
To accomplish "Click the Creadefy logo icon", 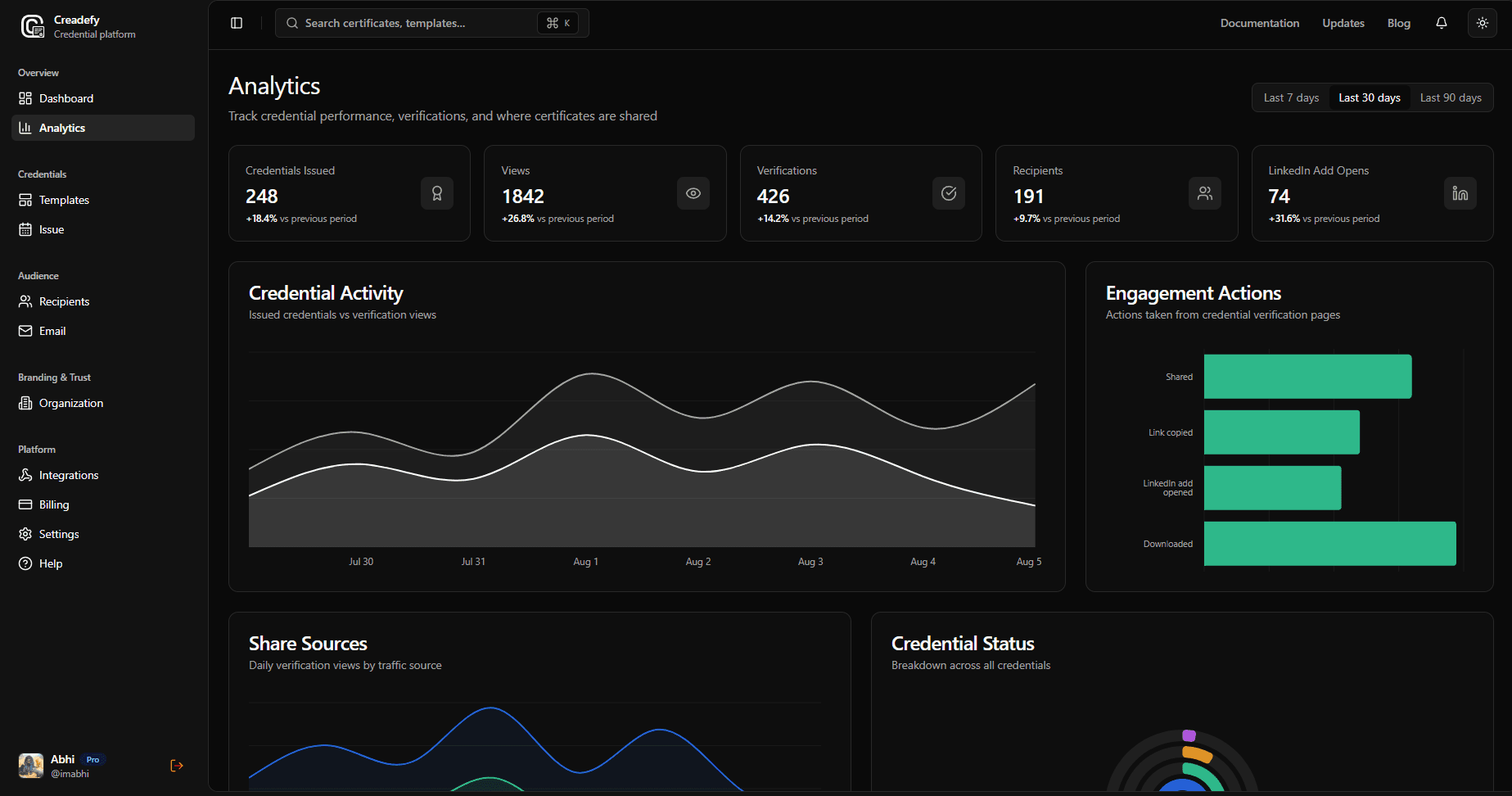I will point(33,26).
